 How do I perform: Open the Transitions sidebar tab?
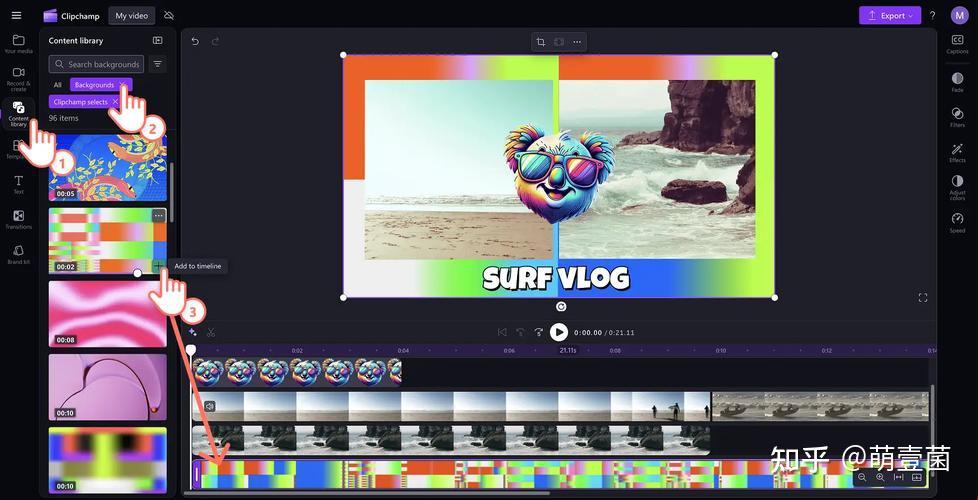pos(19,219)
